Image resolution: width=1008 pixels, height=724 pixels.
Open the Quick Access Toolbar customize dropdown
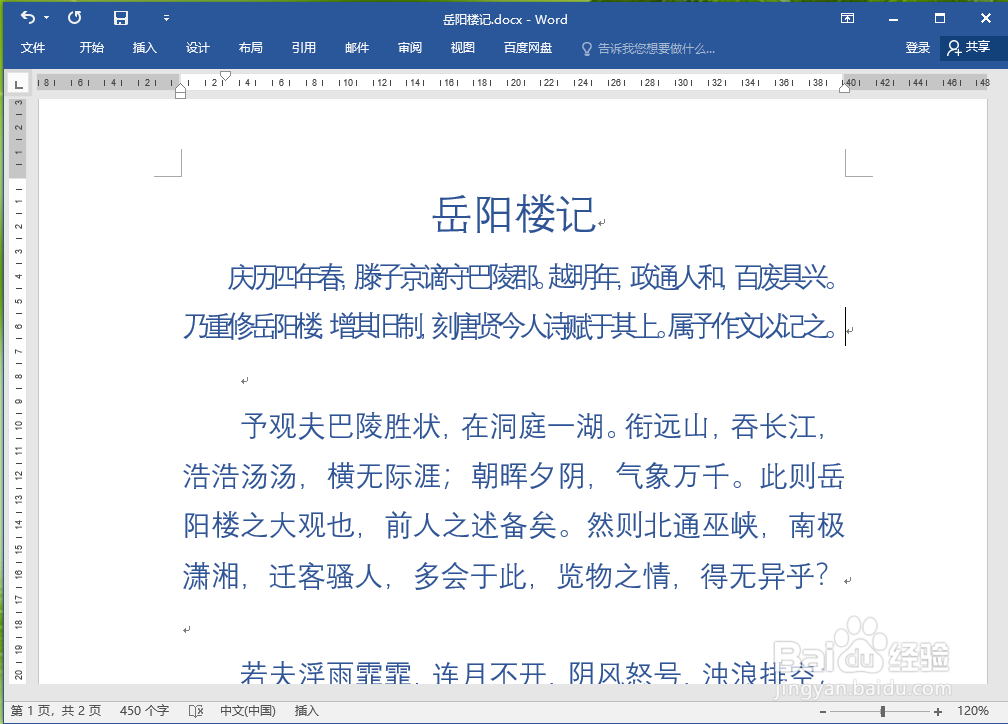click(166, 17)
